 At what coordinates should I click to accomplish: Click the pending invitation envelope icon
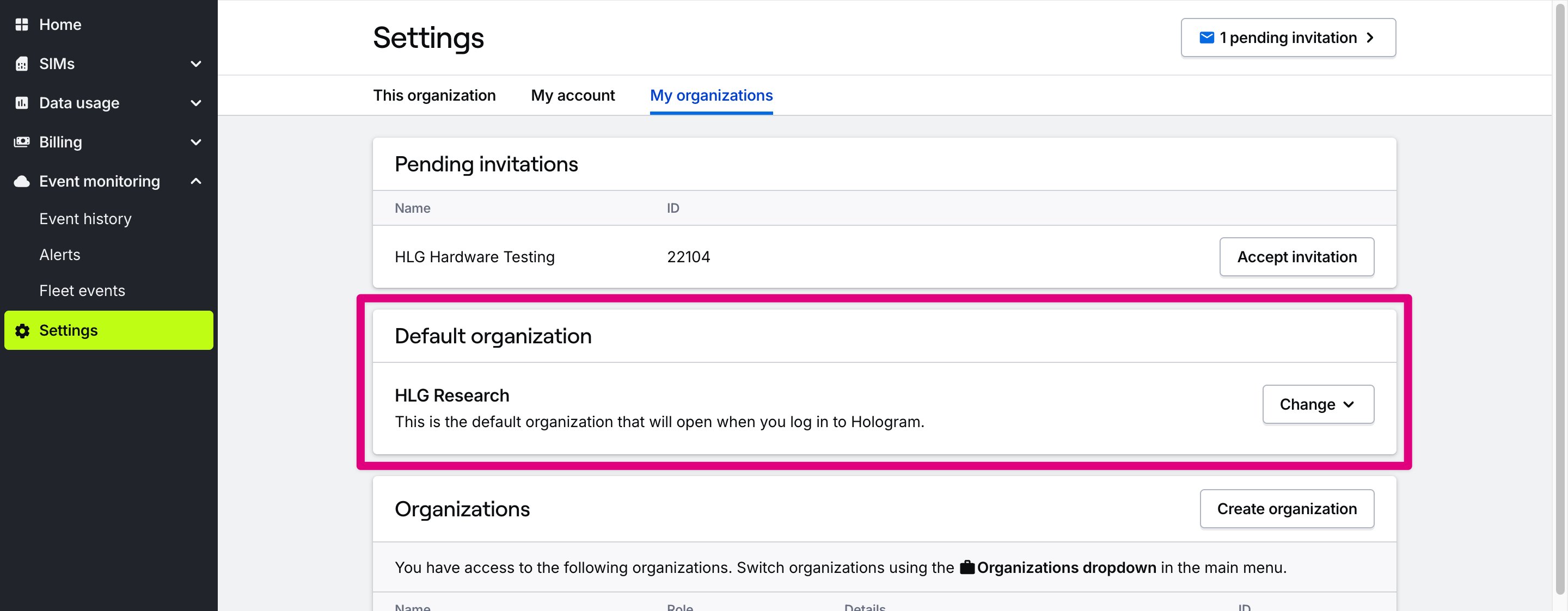click(1206, 38)
